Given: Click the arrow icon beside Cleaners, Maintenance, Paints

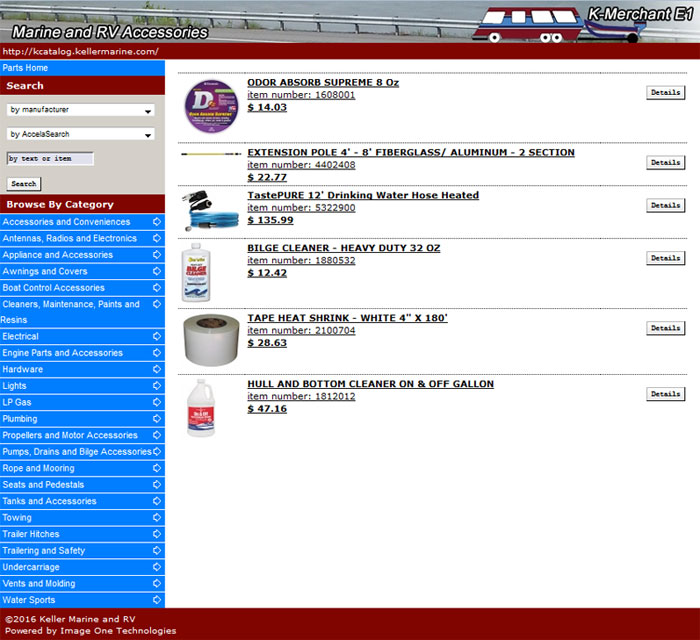Looking at the screenshot, I should pyautogui.click(x=157, y=304).
